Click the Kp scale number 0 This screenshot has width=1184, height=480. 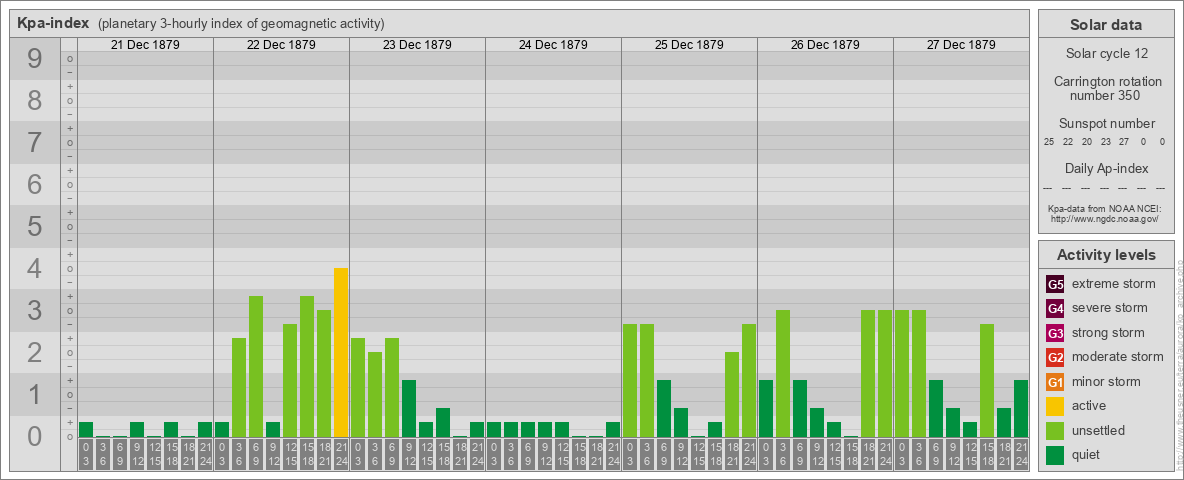[34, 436]
